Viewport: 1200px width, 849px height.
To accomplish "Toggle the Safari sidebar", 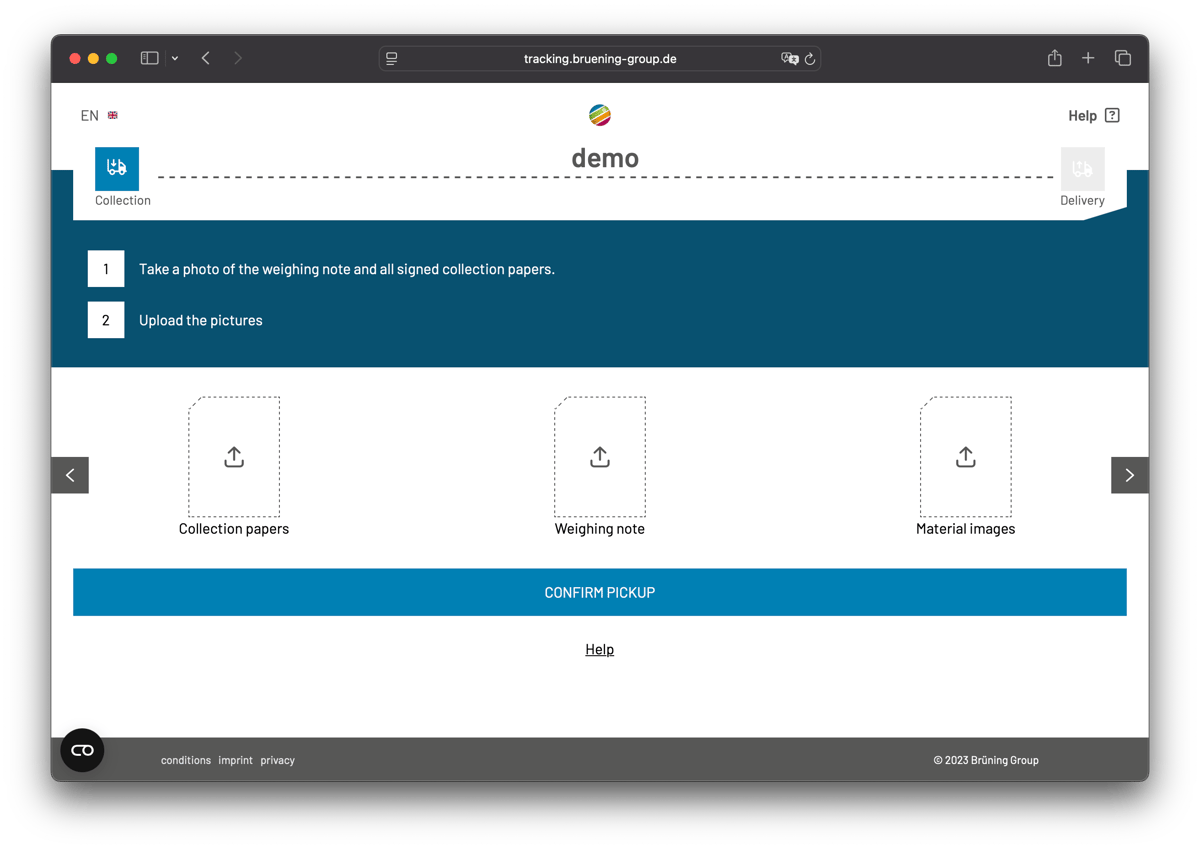I will click(x=148, y=58).
